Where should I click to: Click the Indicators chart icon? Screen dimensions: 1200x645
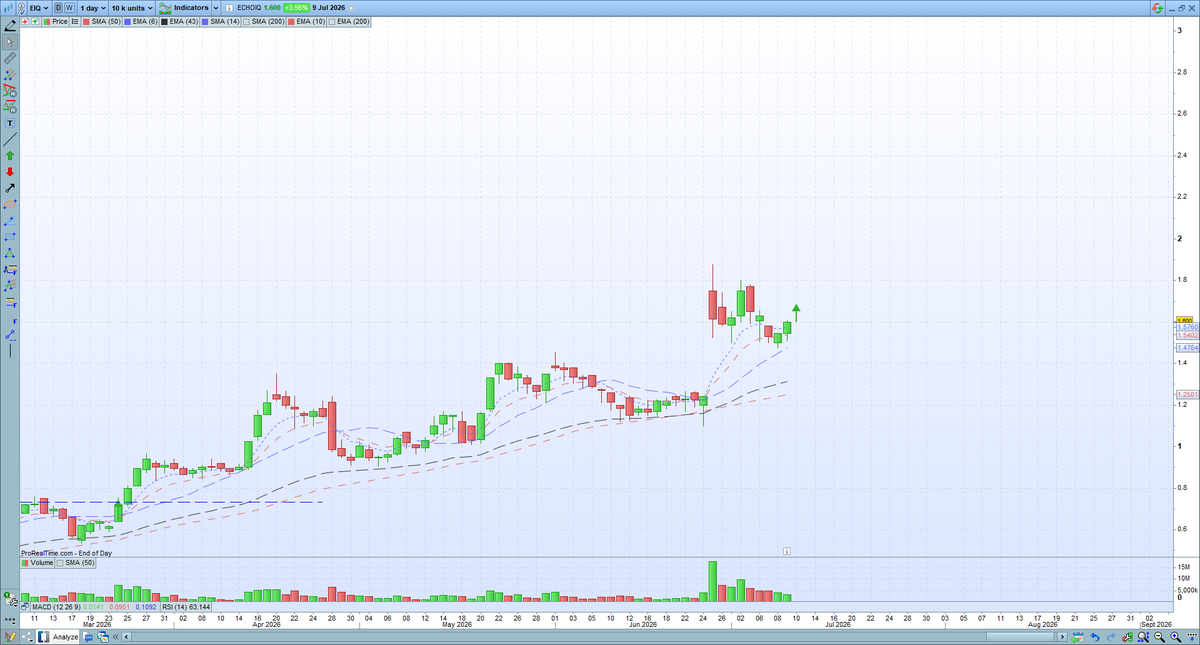click(x=163, y=8)
